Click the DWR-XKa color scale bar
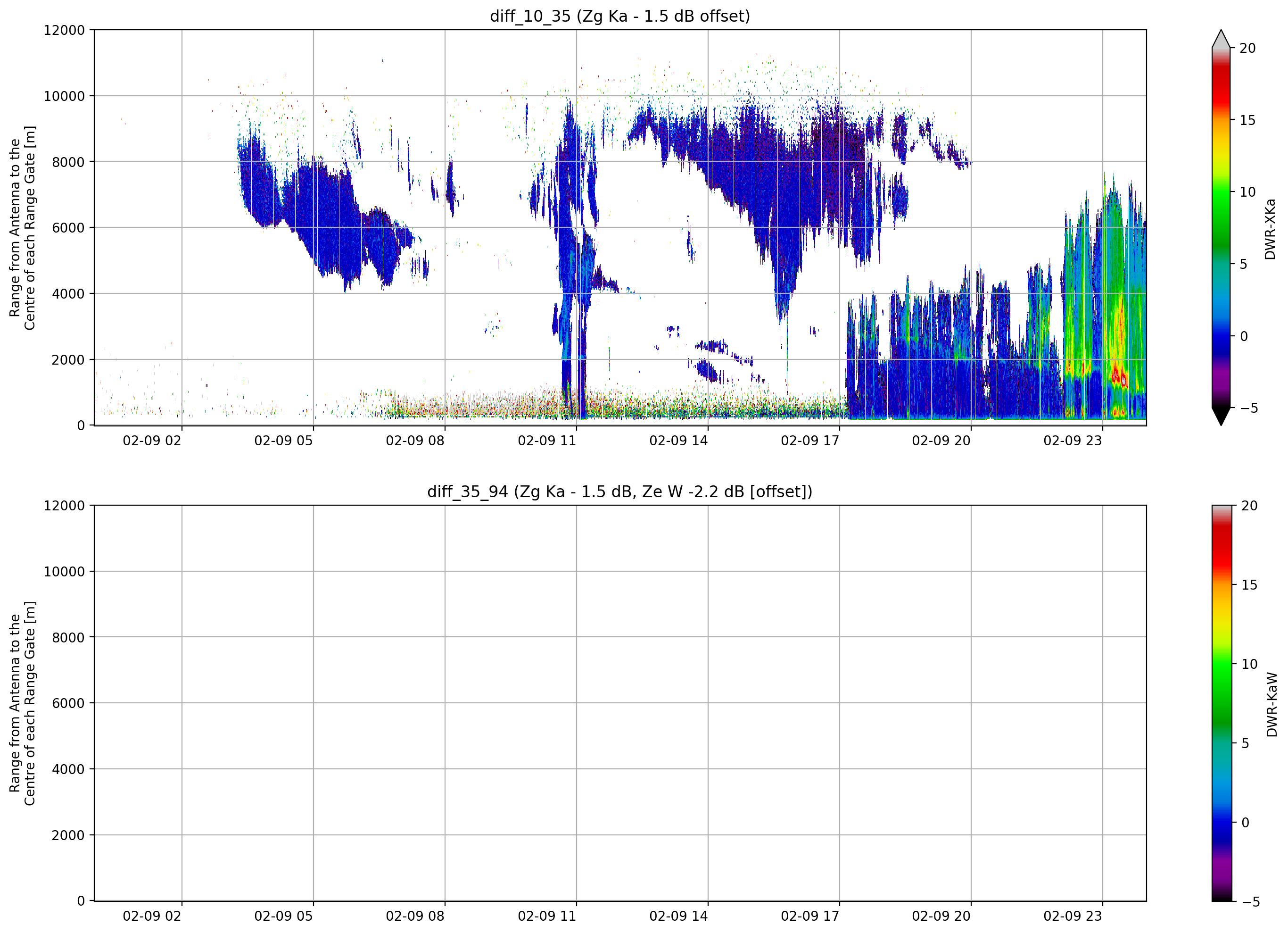 click(x=1221, y=228)
